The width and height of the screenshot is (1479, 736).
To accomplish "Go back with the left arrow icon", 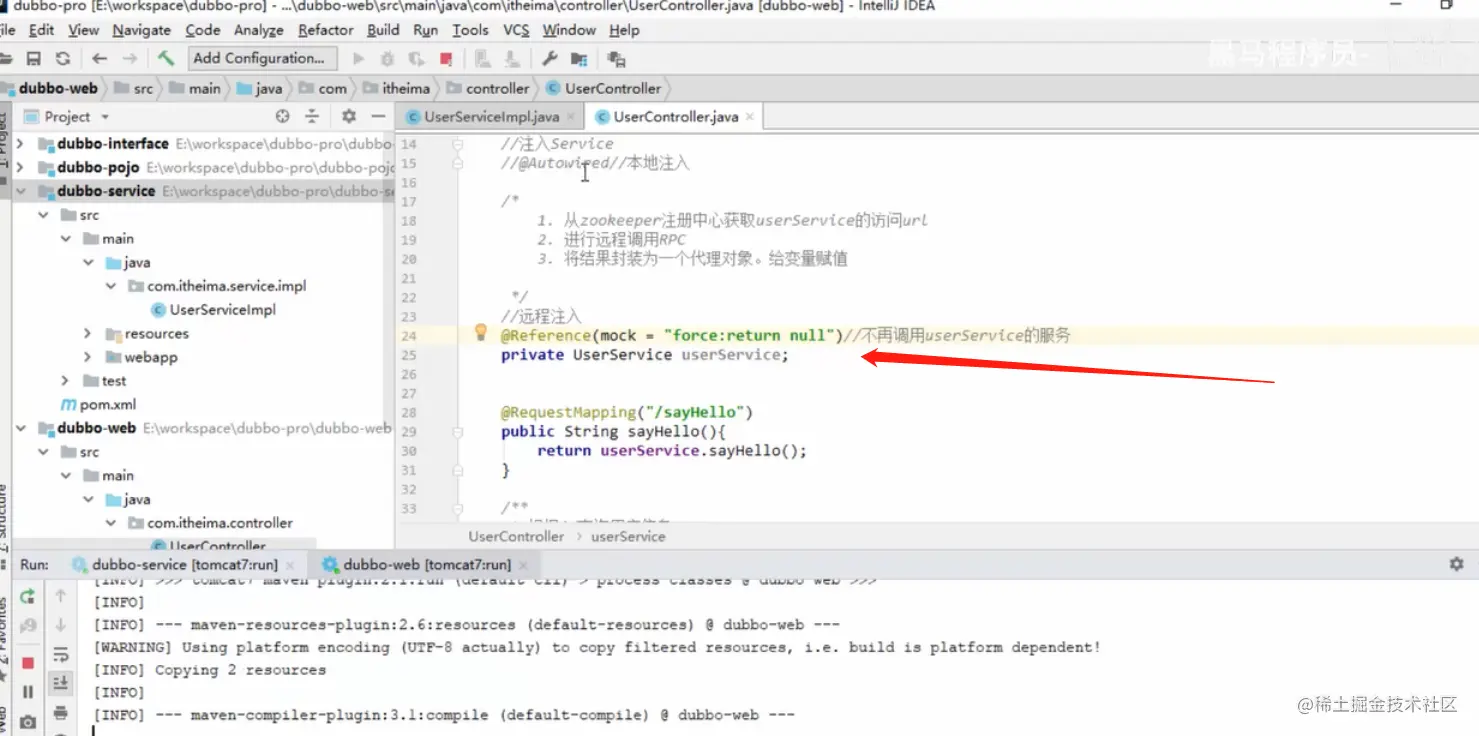I will point(99,59).
